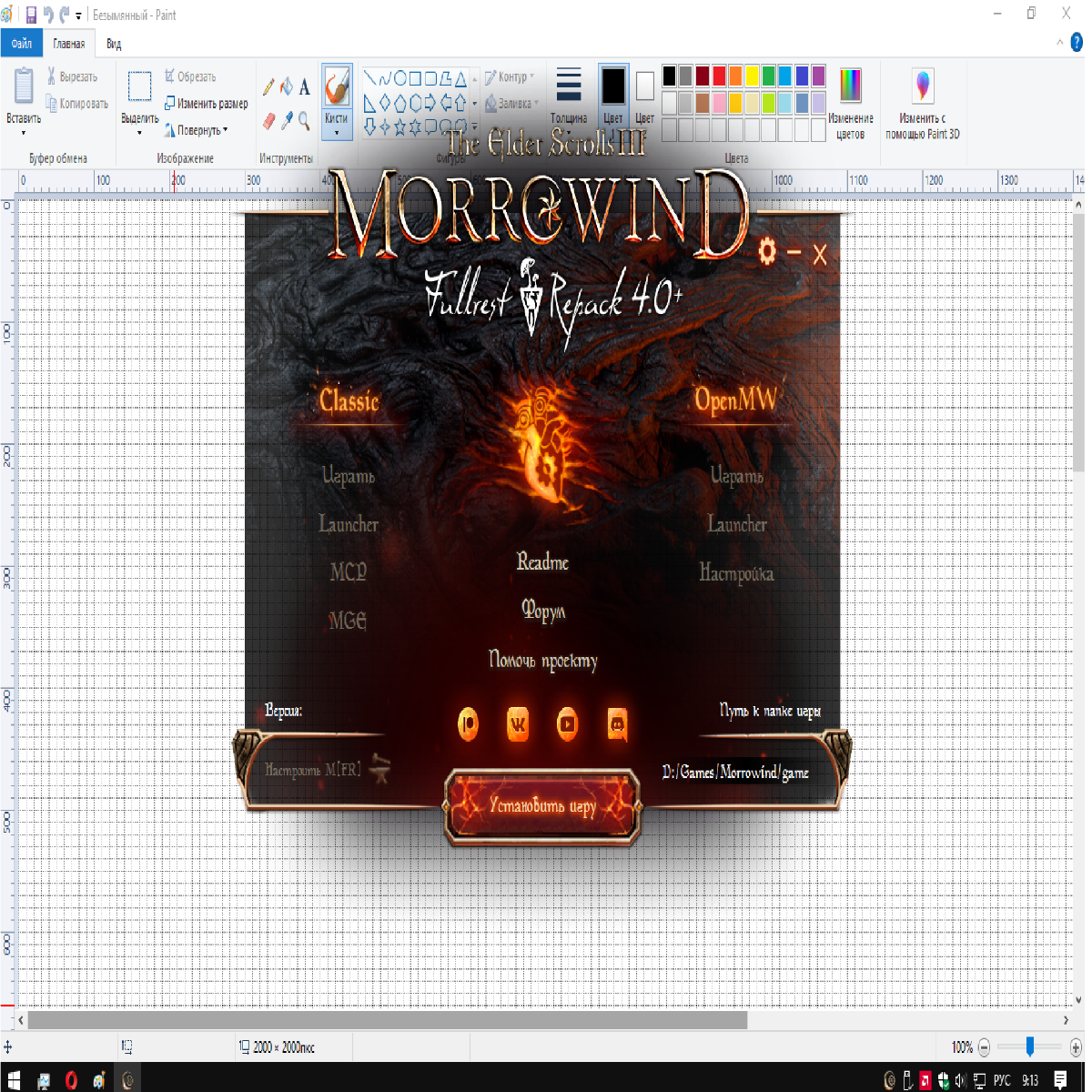Open the Выделить selection dropdown arrow
1092x1092 pixels.
click(x=139, y=133)
